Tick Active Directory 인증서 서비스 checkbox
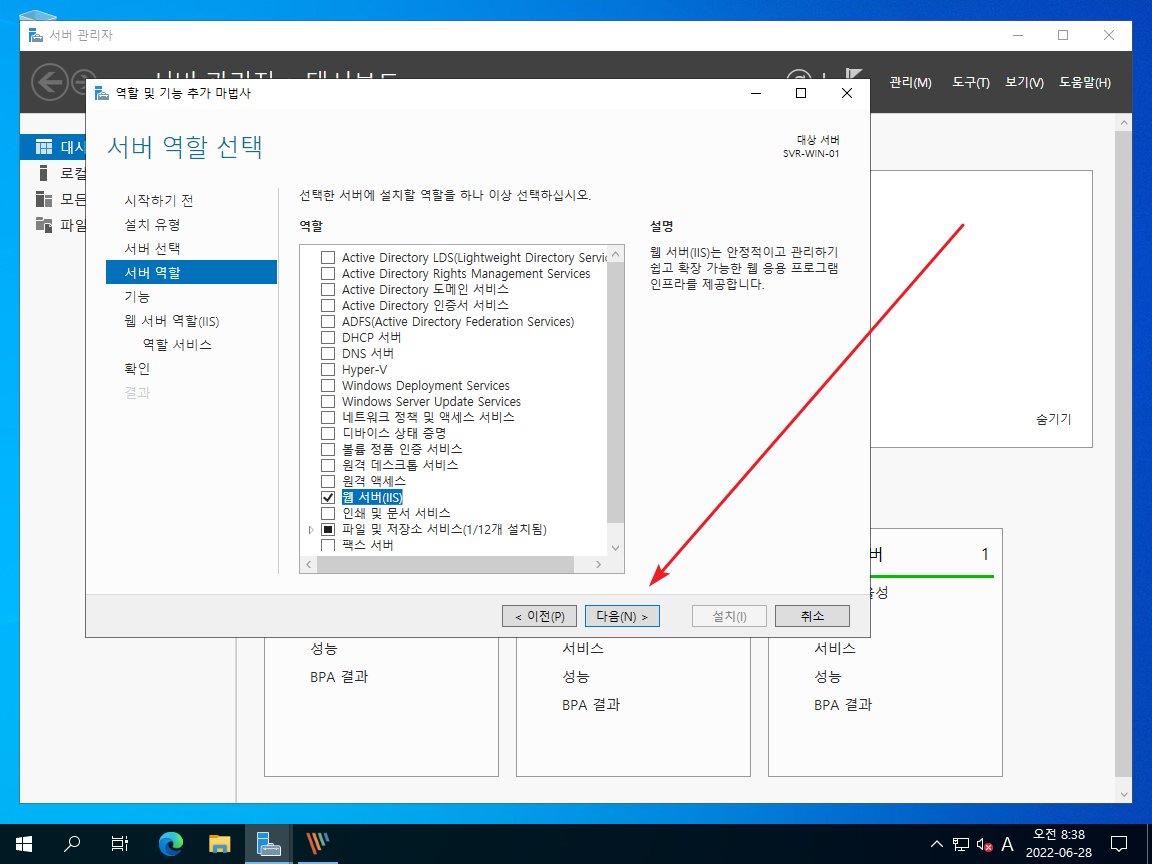The width and height of the screenshot is (1152, 864). pos(328,306)
